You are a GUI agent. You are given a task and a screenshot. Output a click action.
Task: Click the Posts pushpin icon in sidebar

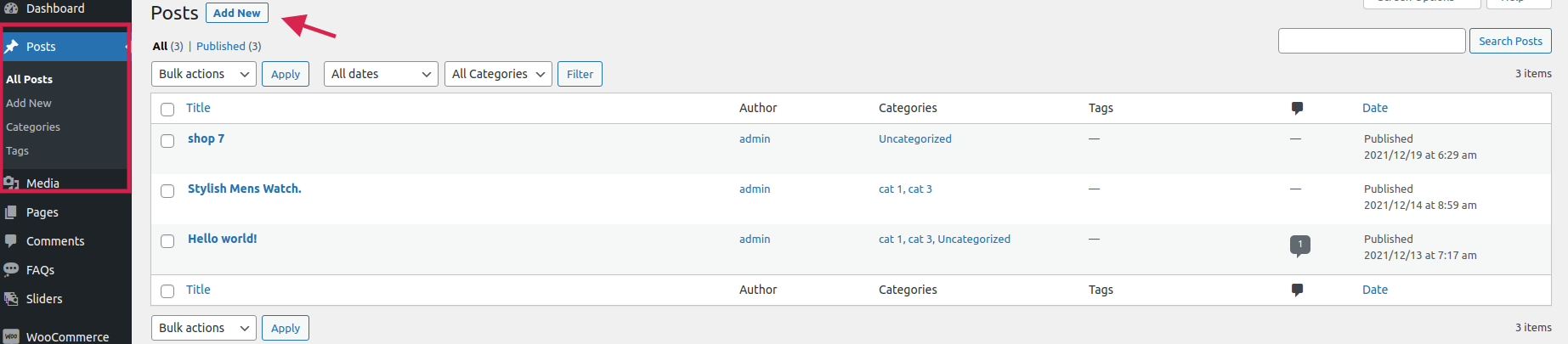coord(12,47)
